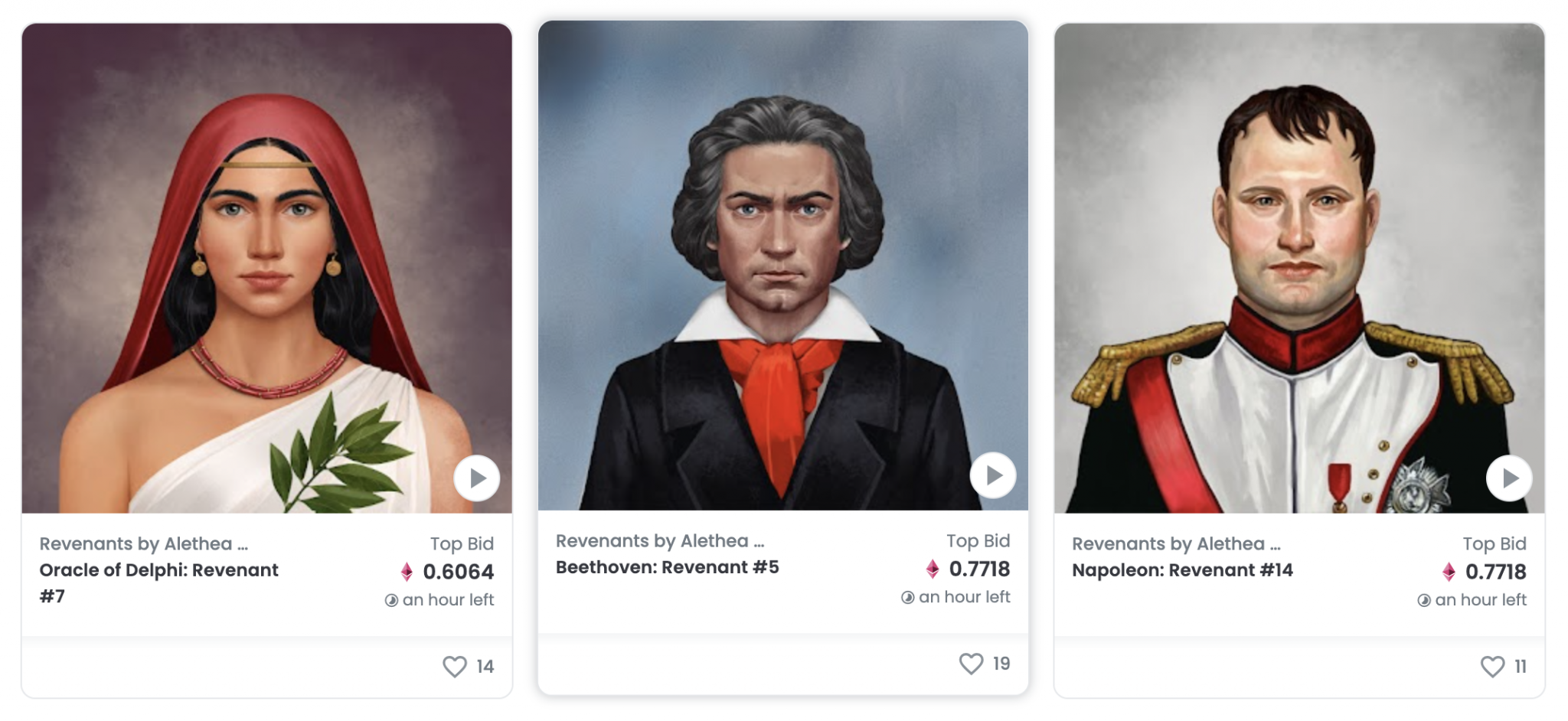This screenshot has height=721, width=1568.
Task: Click the Ethereum icon on Beethoven card
Action: coord(932,569)
